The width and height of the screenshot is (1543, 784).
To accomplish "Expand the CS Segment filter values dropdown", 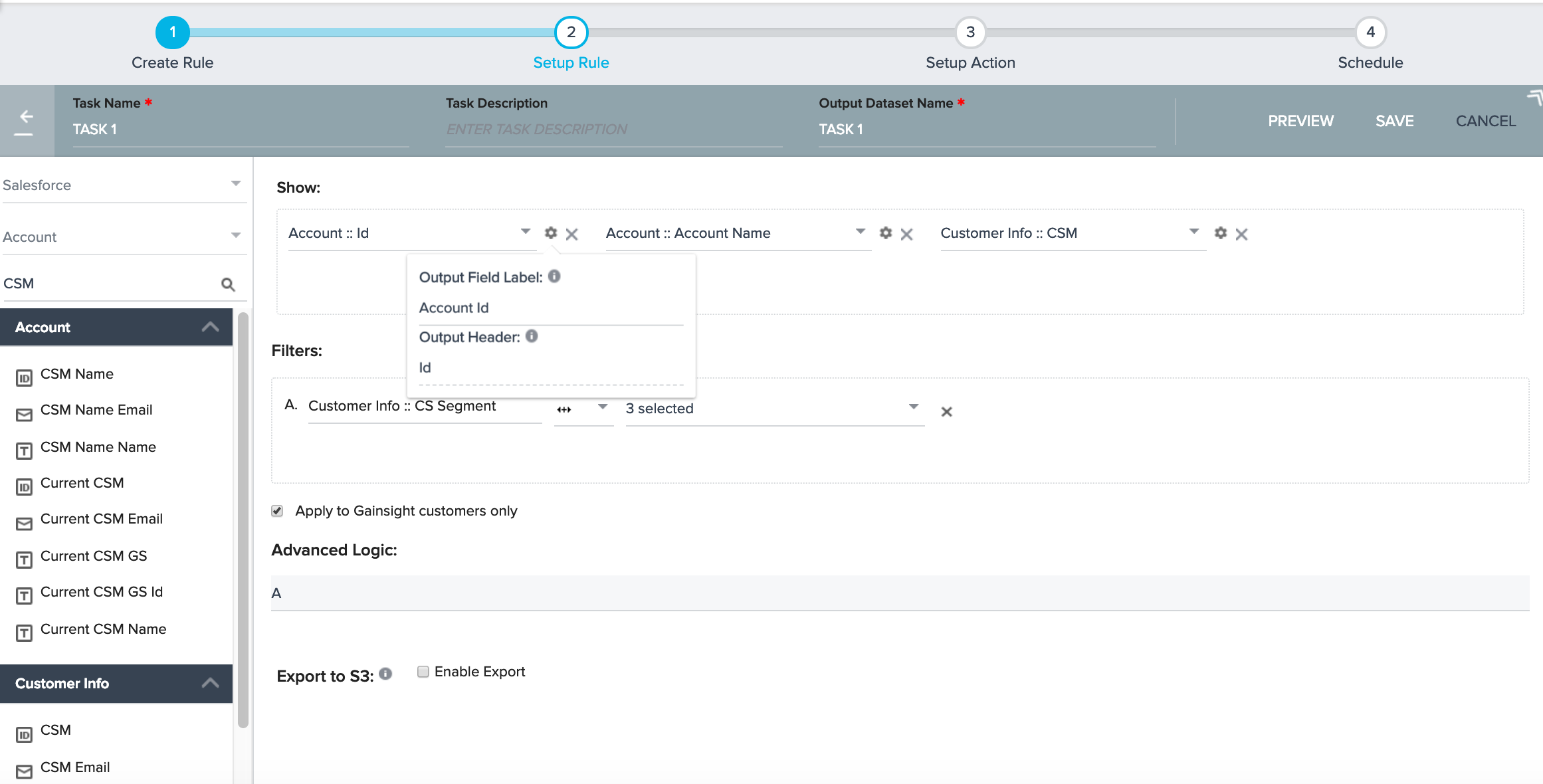I will click(x=913, y=408).
